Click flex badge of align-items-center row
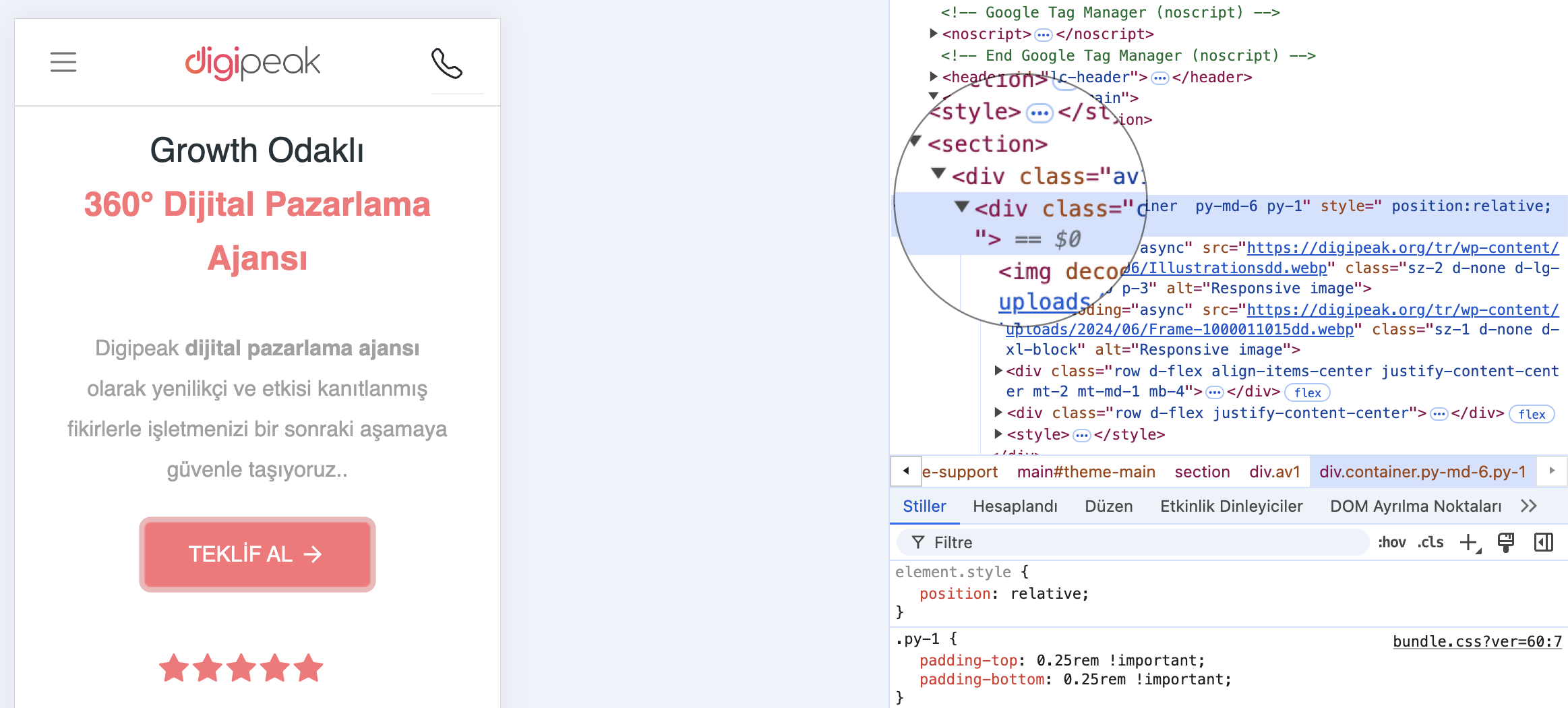This screenshot has width=1568, height=708. (x=1307, y=392)
